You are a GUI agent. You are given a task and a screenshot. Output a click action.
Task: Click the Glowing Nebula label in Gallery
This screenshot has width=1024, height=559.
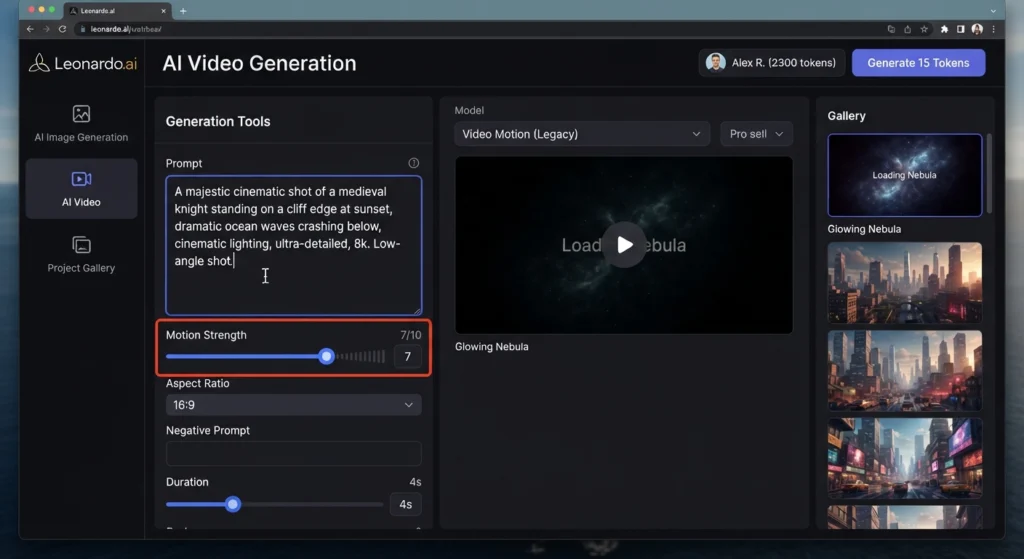[864, 229]
